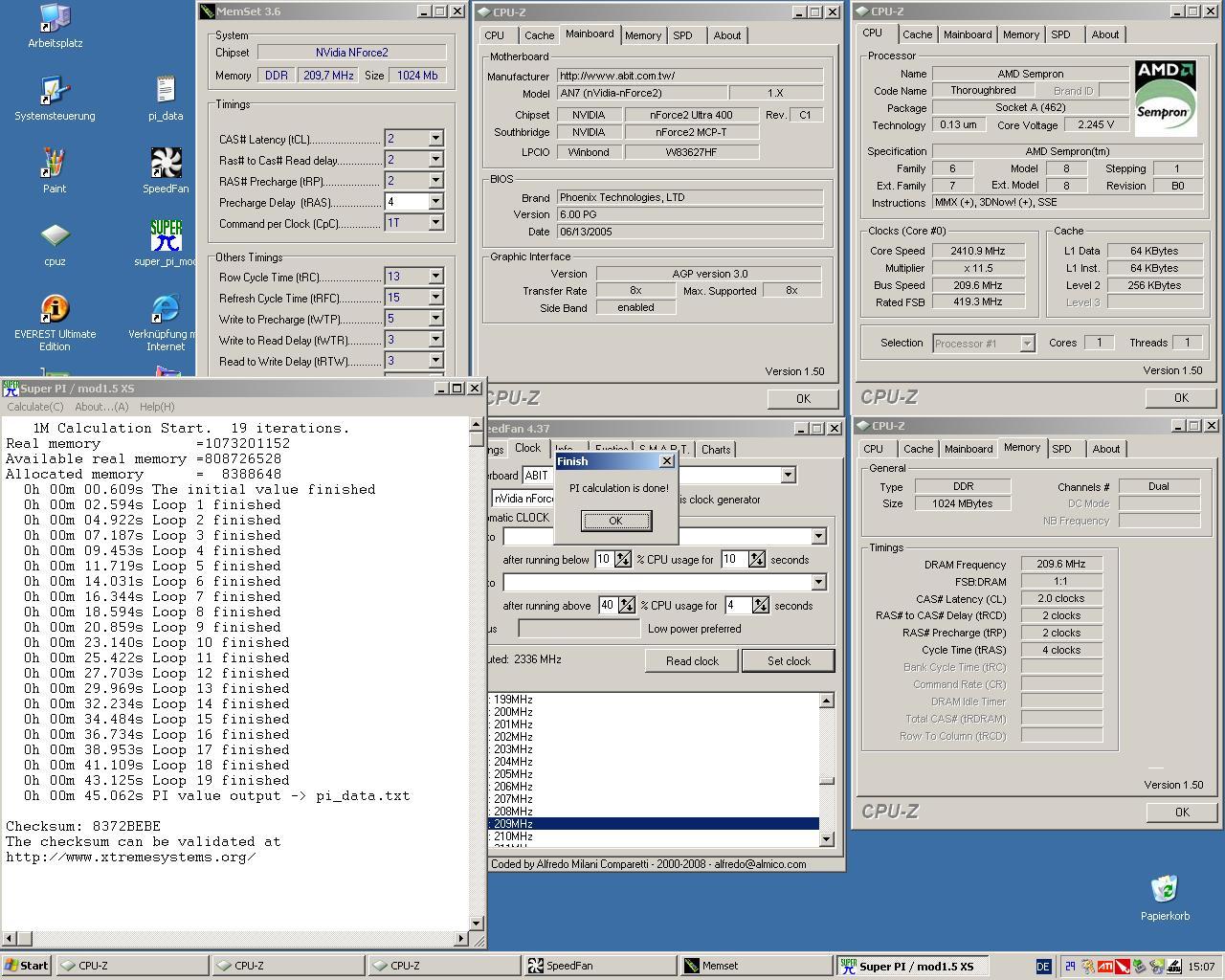This screenshot has height=980, width=1225.
Task: Open the Cache tab in the Motherboard CPU-Z window
Action: click(x=539, y=35)
